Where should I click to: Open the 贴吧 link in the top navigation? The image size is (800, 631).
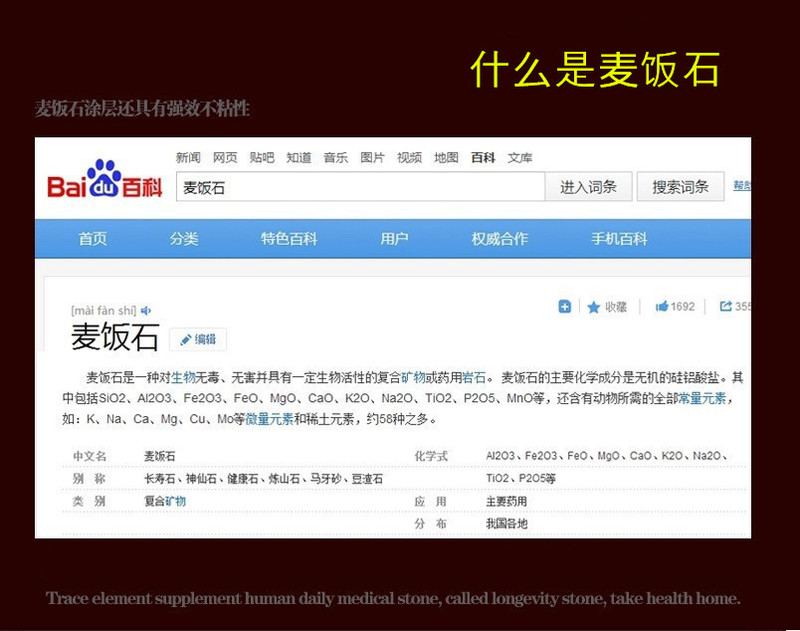point(262,158)
